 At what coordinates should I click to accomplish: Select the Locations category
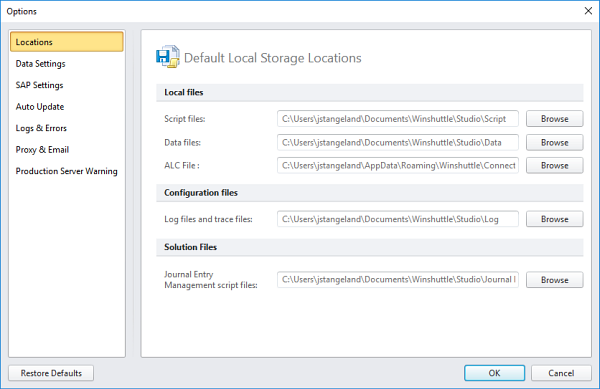[67, 42]
